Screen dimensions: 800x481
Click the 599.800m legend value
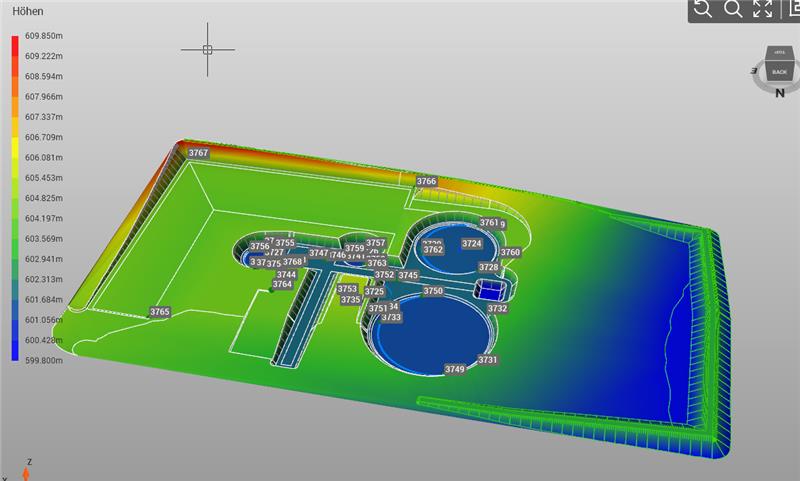[x=44, y=361]
